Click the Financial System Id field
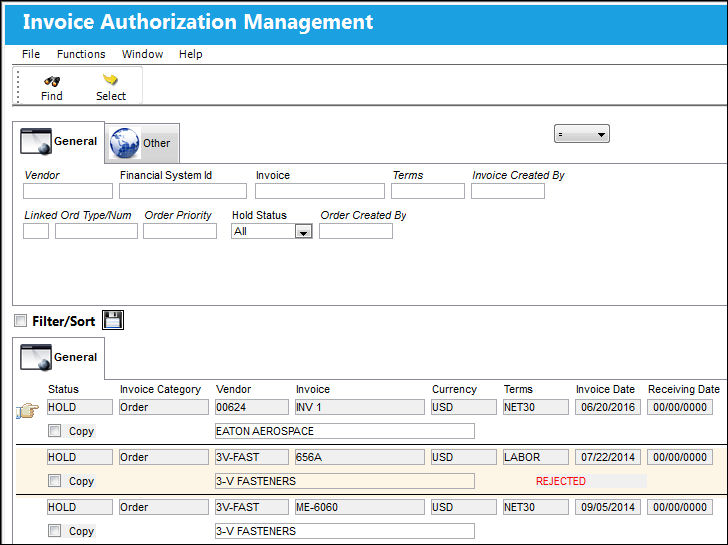The height and width of the screenshot is (545, 728). click(183, 191)
